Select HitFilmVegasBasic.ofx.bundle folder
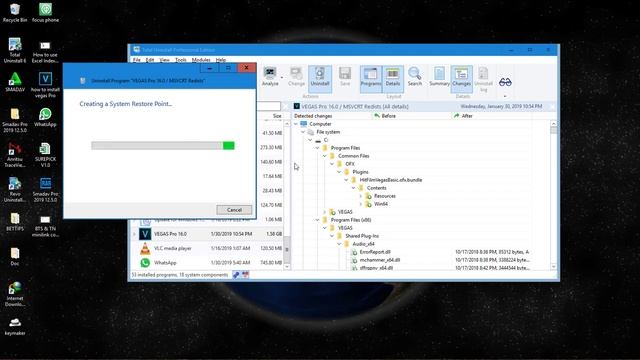The image size is (640, 360). 391,180
